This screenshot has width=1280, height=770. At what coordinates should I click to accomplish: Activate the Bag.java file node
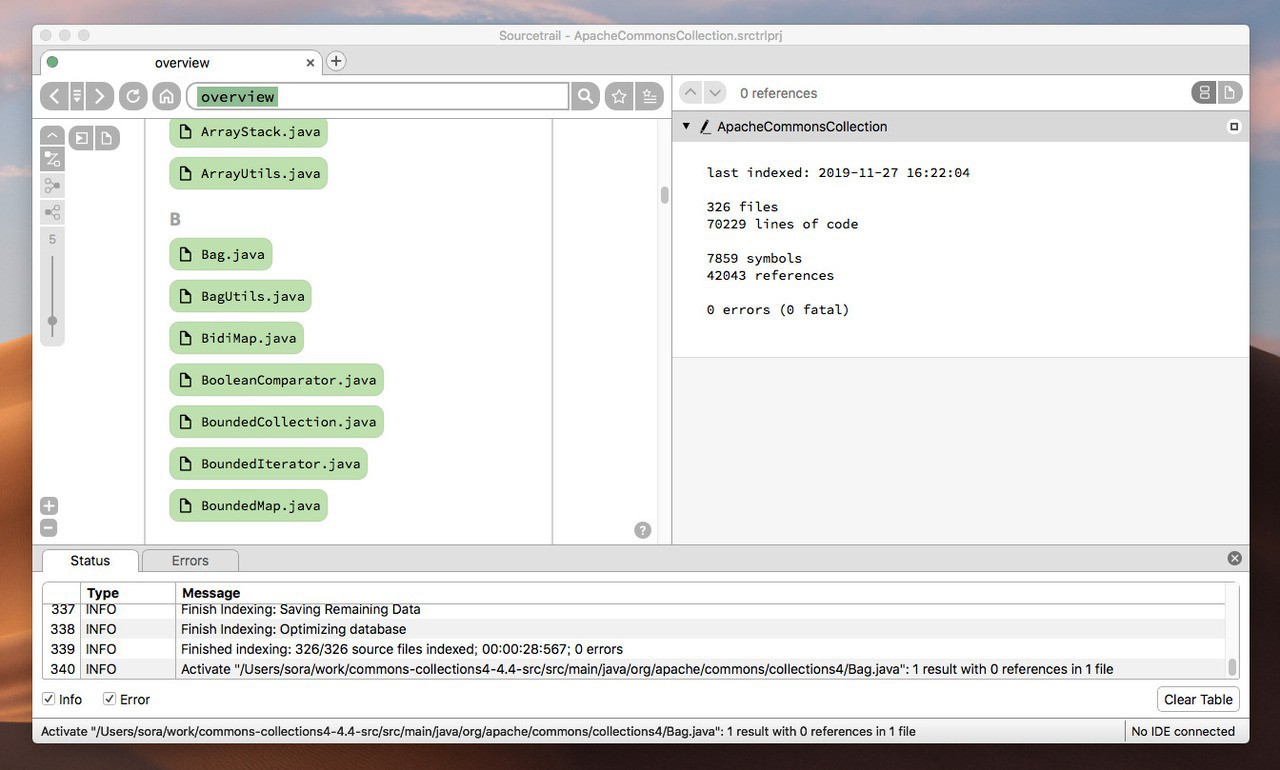(221, 254)
